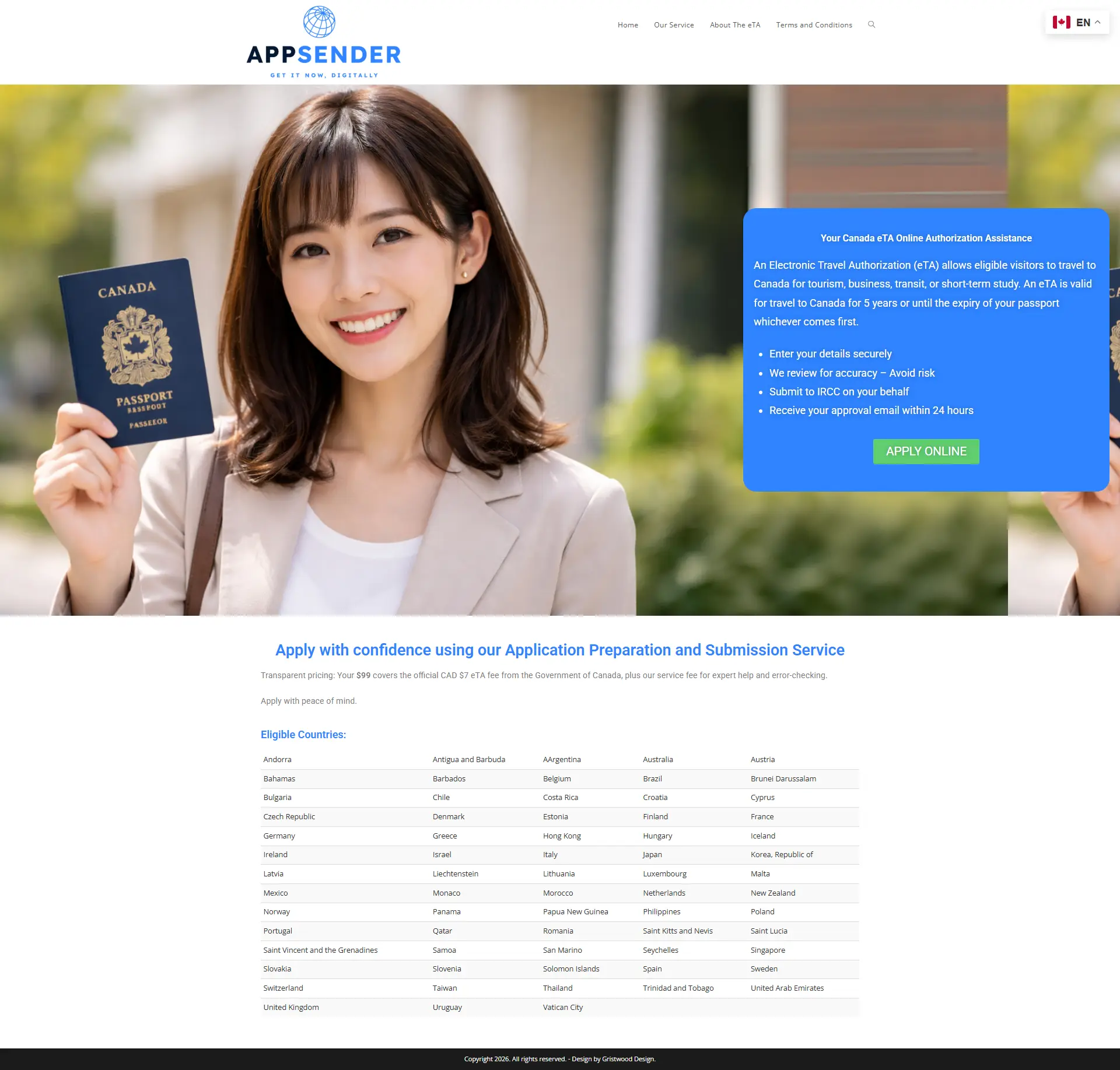1120x1070 pixels.
Task: Click Vatican City table cell
Action: coord(563,1008)
